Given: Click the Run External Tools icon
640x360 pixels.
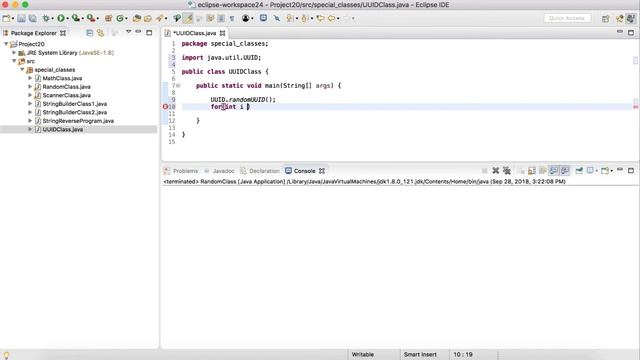Looking at the screenshot, I should pos(91,18).
